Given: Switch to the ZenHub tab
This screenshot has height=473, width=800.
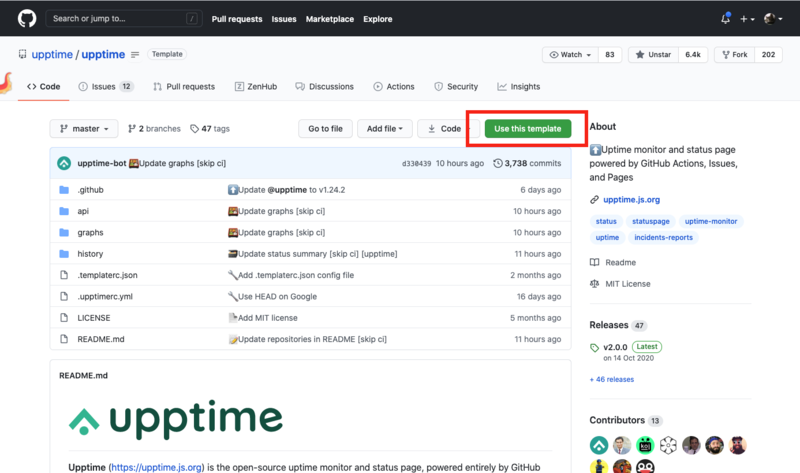Looking at the screenshot, I should [256, 87].
